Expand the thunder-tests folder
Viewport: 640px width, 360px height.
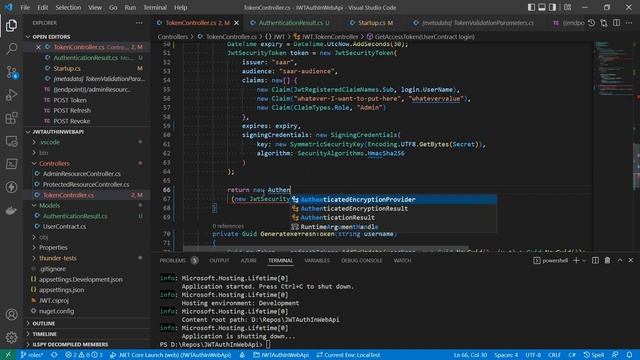(58, 258)
